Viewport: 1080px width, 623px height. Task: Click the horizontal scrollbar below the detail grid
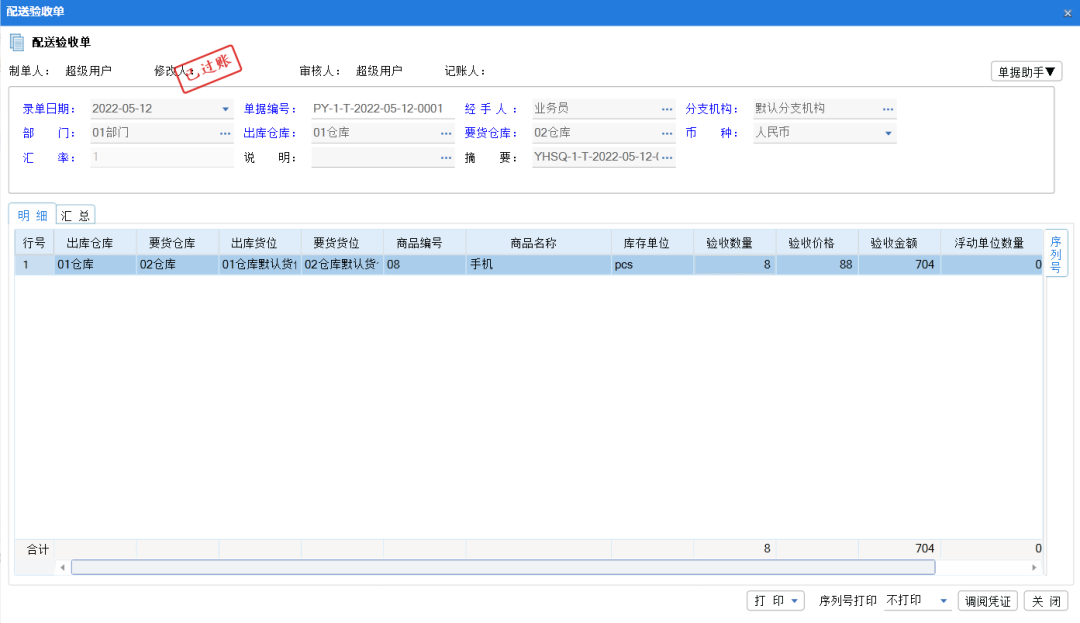coord(500,567)
